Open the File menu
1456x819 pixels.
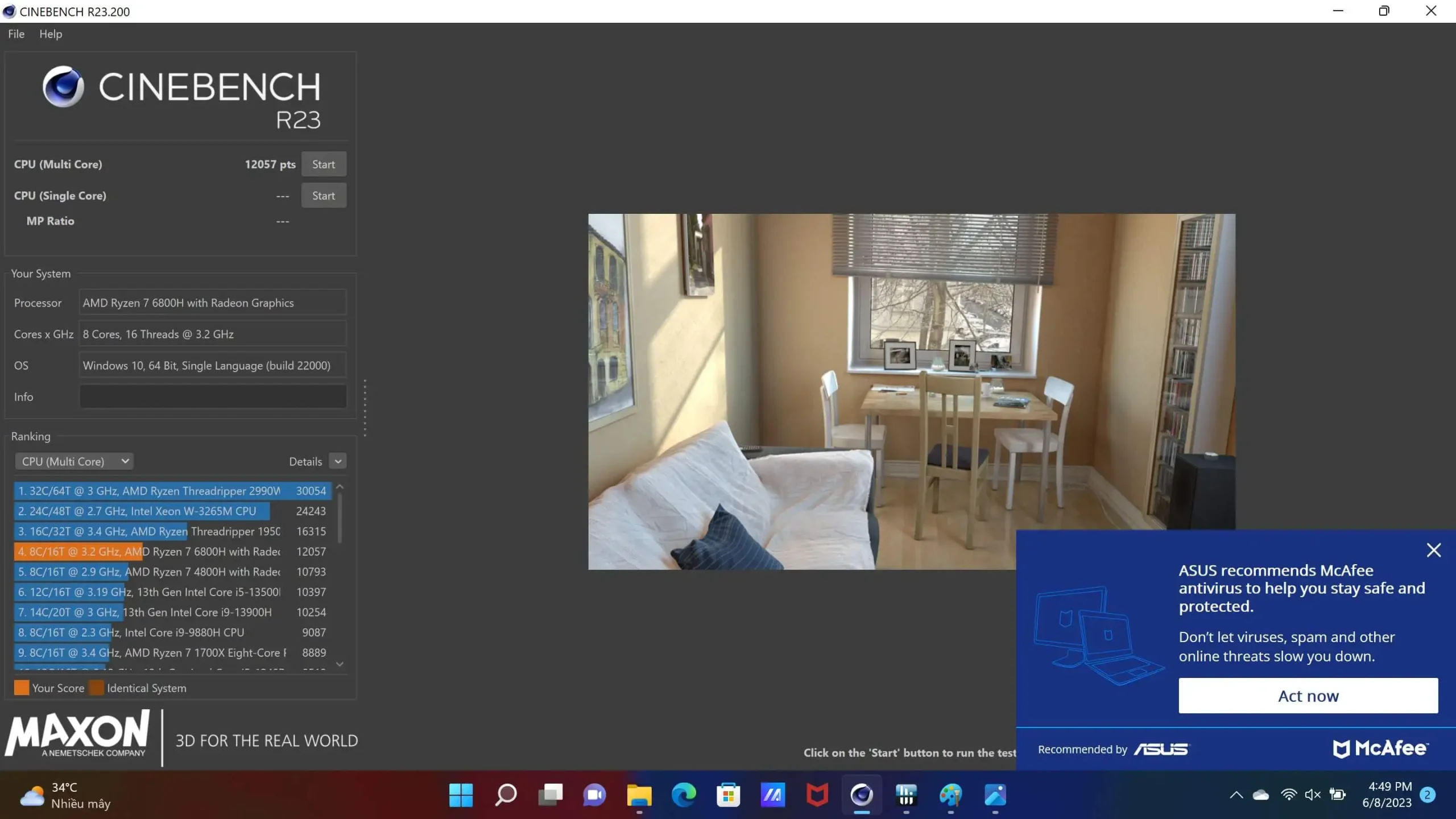point(16,34)
